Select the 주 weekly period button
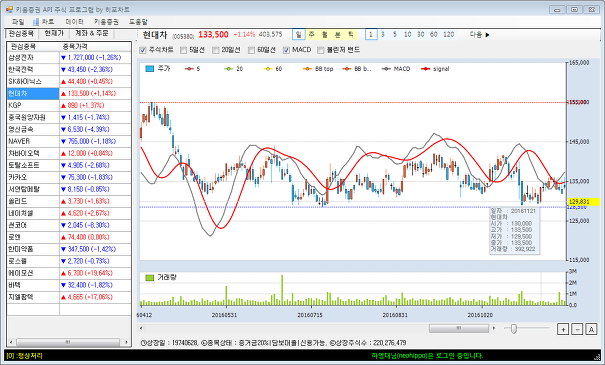The height and width of the screenshot is (365, 605). tap(312, 34)
